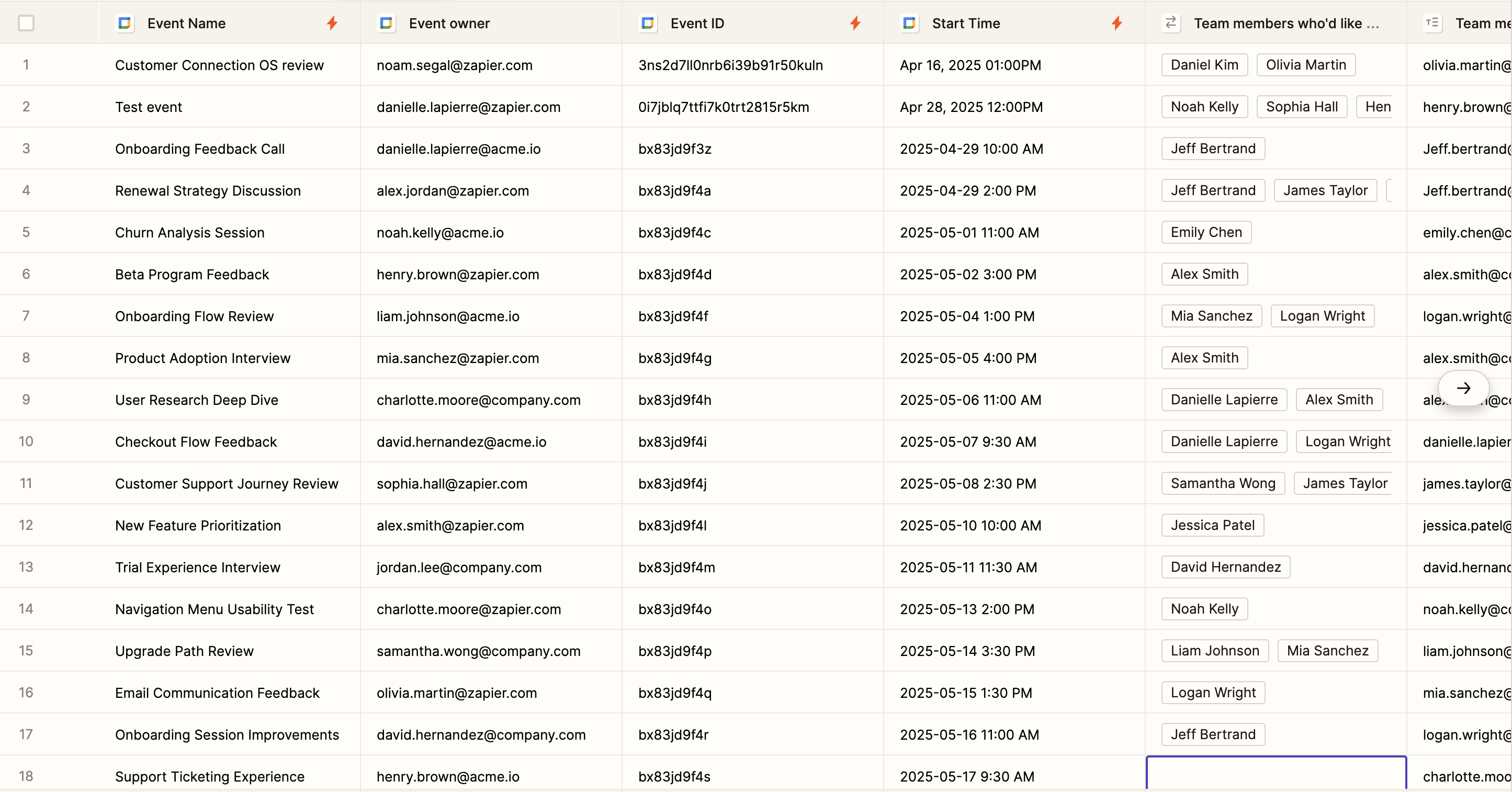Image resolution: width=1512 pixels, height=792 pixels.
Task: Click text field icon in last column header
Action: point(1432,24)
